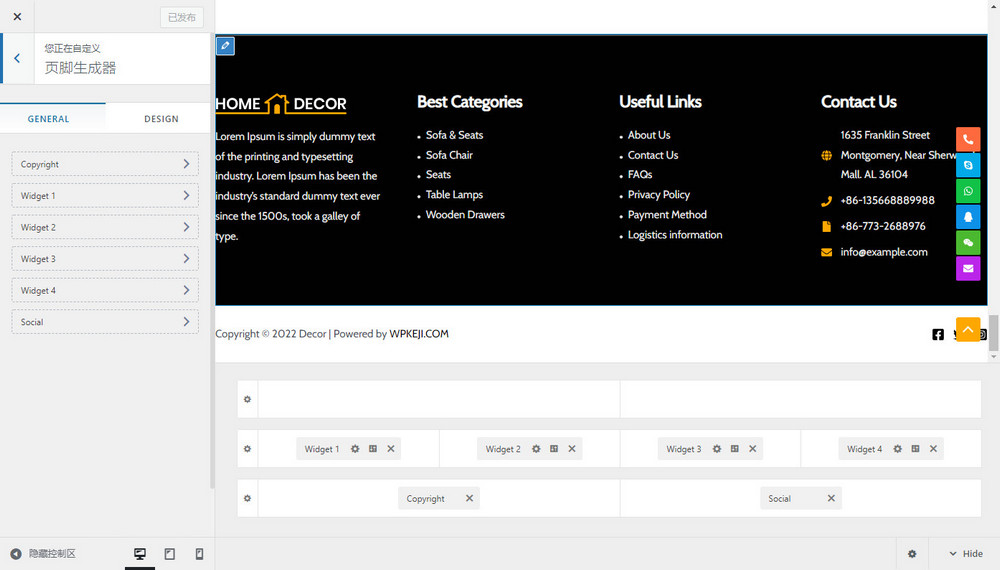Expand the Widget 2 section in sidebar
Viewport: 1000px width, 570px height.
[105, 227]
